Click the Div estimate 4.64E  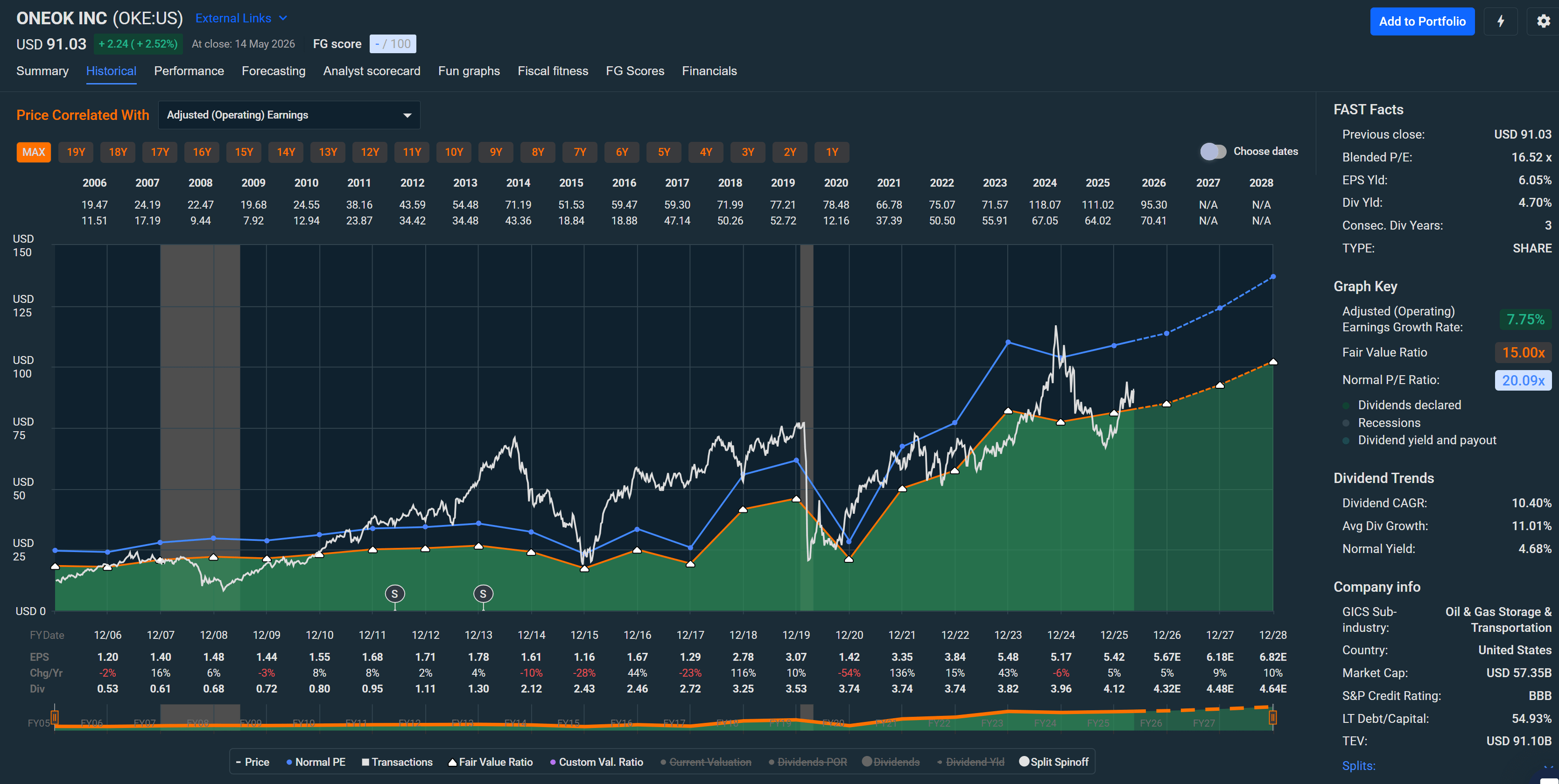point(1273,688)
